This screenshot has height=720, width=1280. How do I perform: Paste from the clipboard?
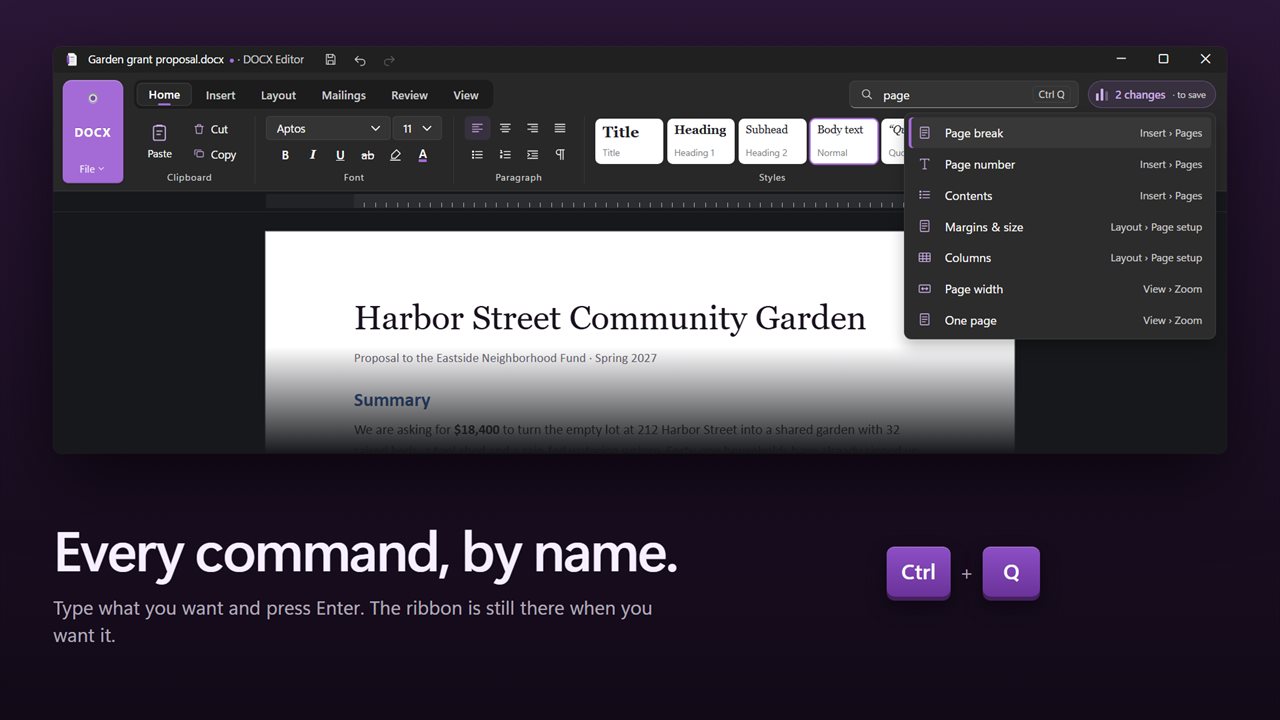(160, 141)
